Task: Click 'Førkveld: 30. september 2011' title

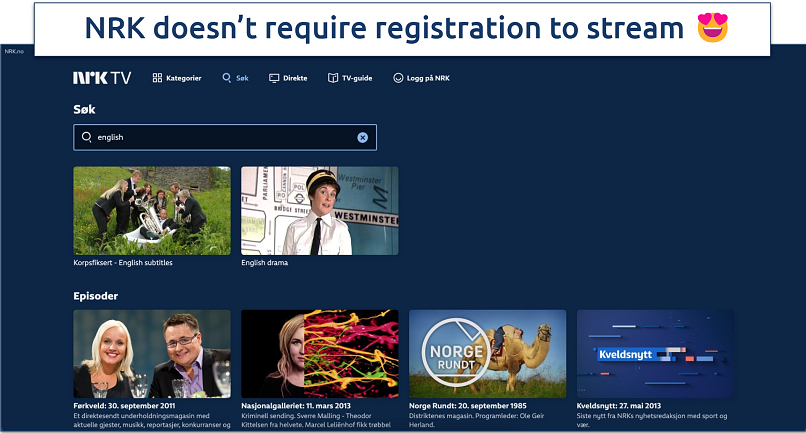Action: (x=124, y=406)
